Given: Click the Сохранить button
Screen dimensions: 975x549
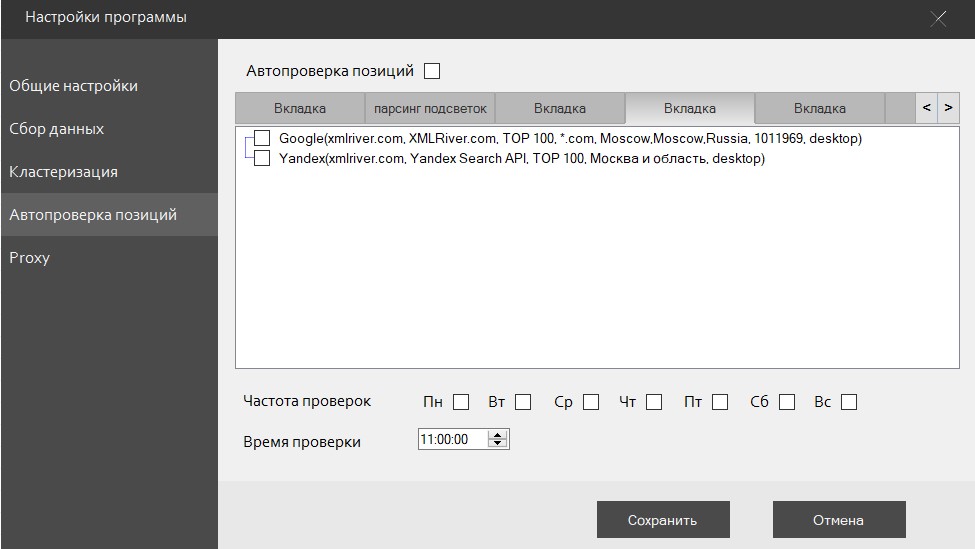Looking at the screenshot, I should coord(663,520).
